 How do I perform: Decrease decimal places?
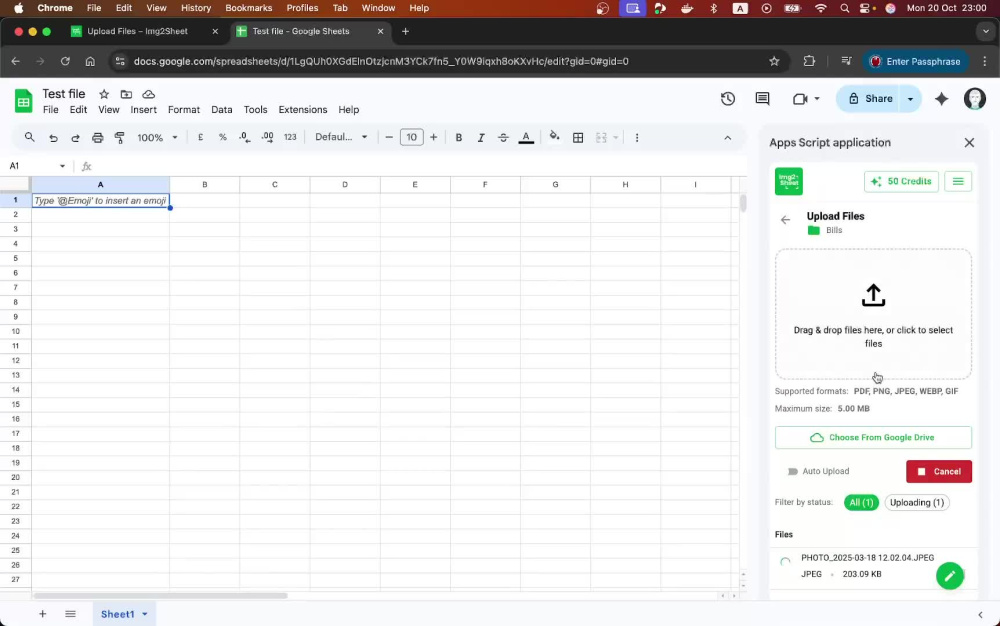[x=245, y=137]
